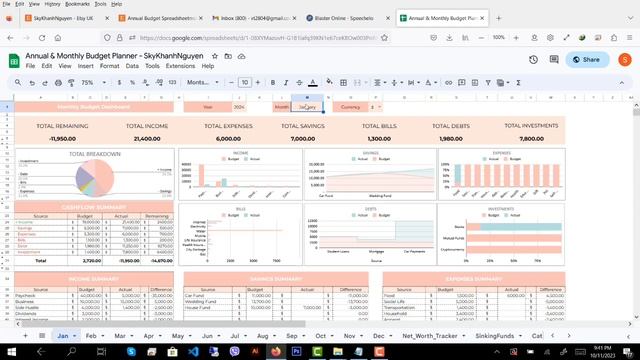This screenshot has width=640, height=360.
Task: Open the zoom 75% dropdown
Action: pos(93,82)
